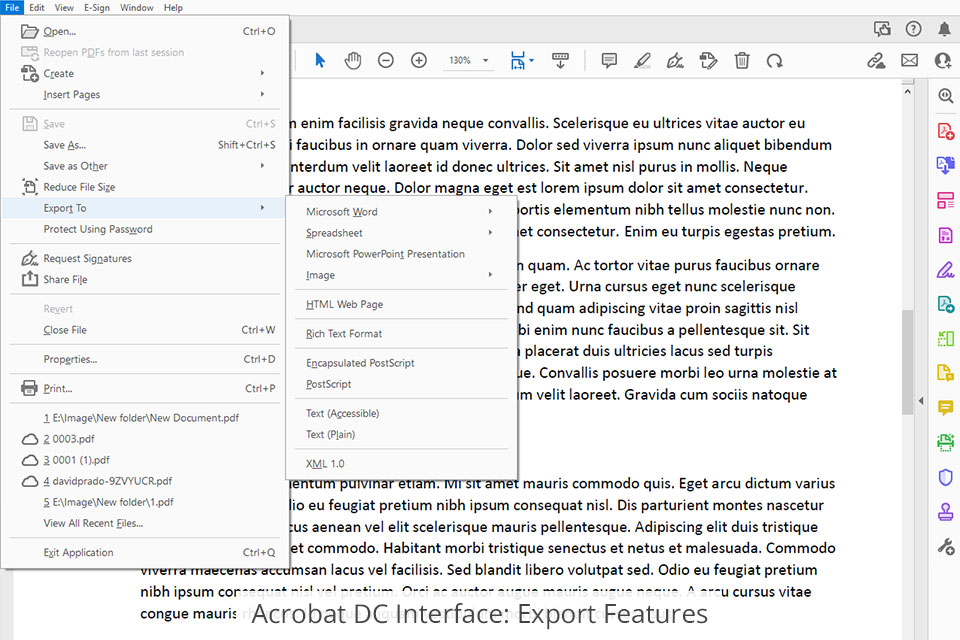Expand the Save as Other submenu
This screenshot has height=640, width=960.
[262, 165]
